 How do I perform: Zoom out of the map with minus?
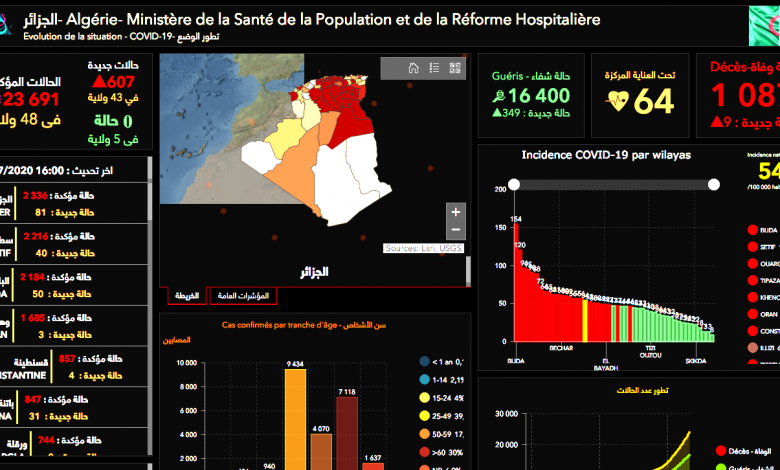pyautogui.click(x=456, y=230)
